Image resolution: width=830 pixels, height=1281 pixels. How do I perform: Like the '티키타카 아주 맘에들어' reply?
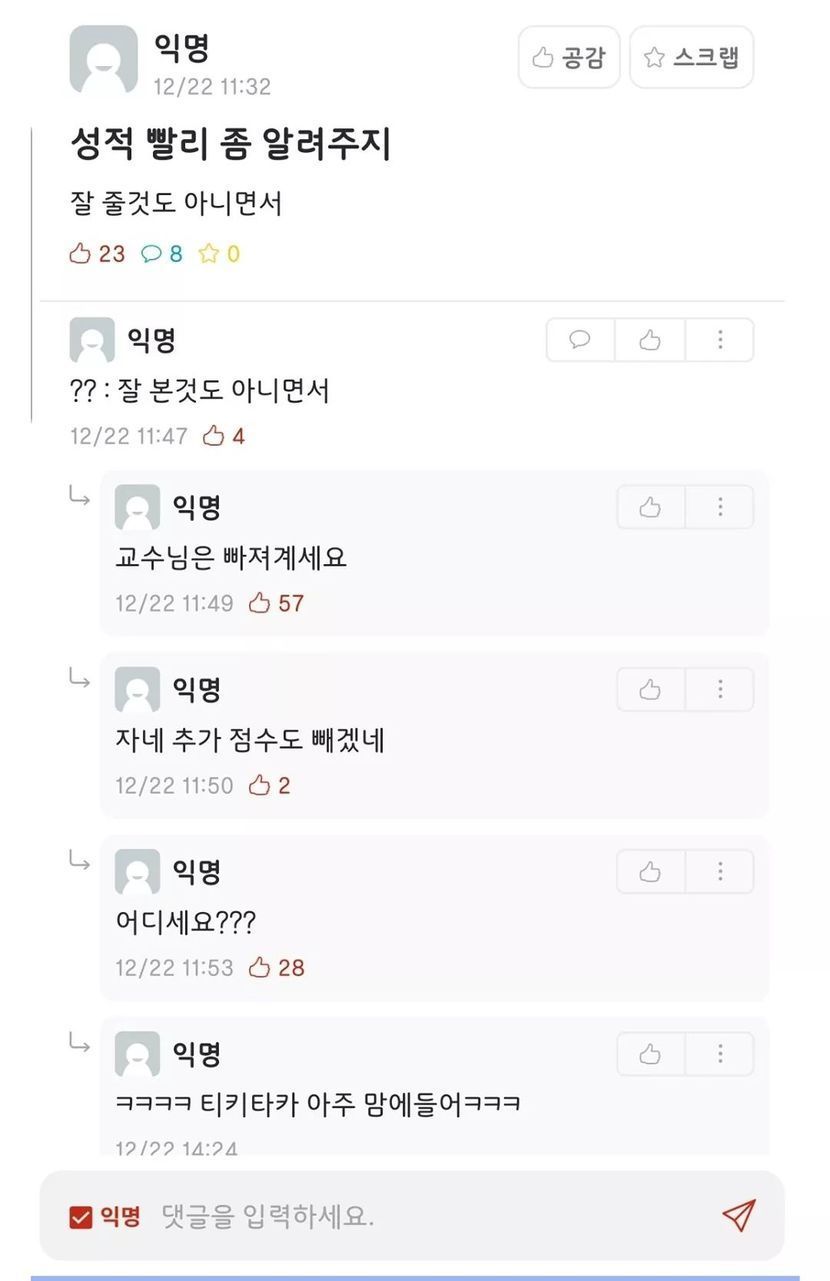650,1054
